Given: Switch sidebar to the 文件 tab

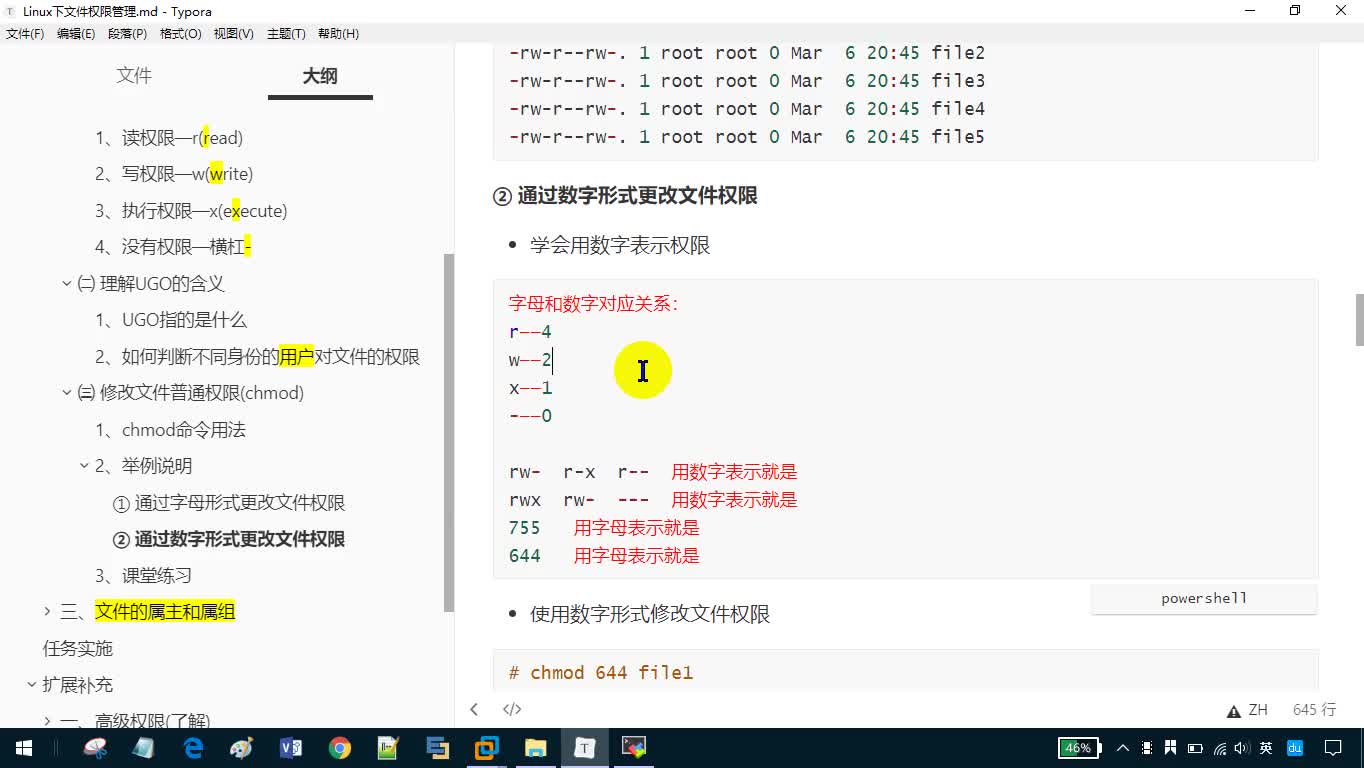Looking at the screenshot, I should click(x=134, y=76).
